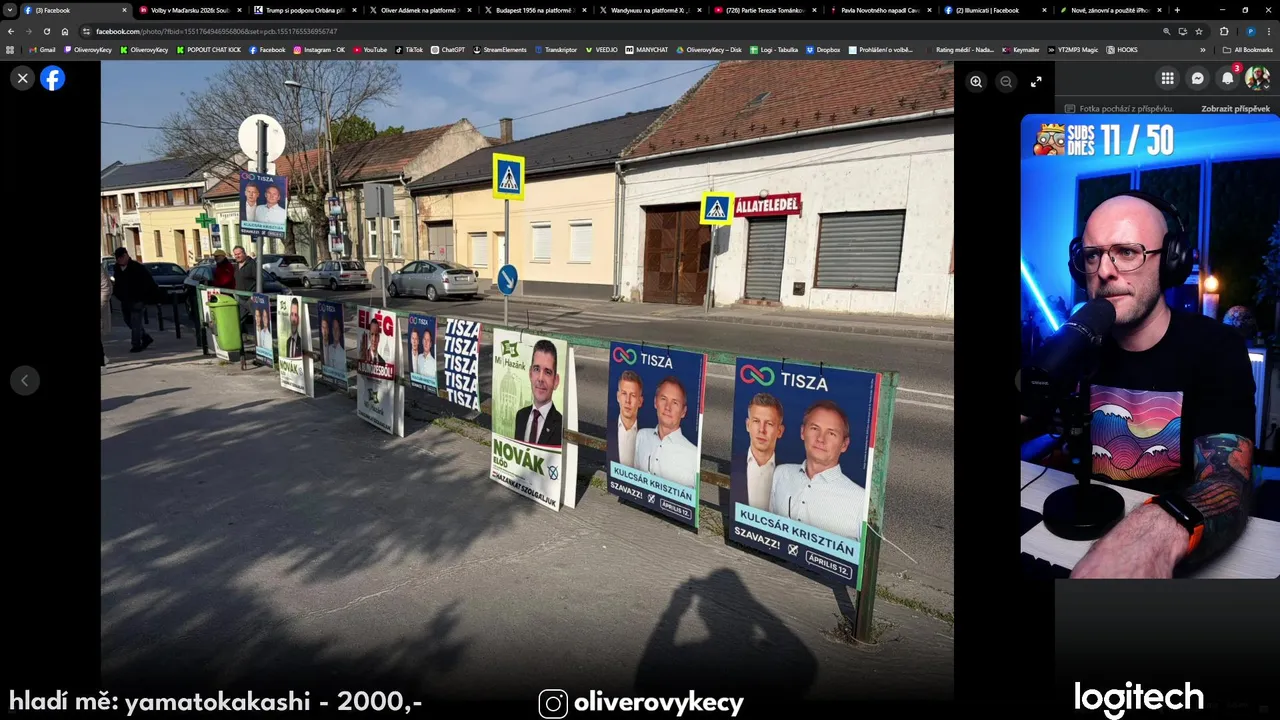Expand the hidden bookmarks chevron
Image resolution: width=1280 pixels, height=720 pixels.
(x=1203, y=49)
